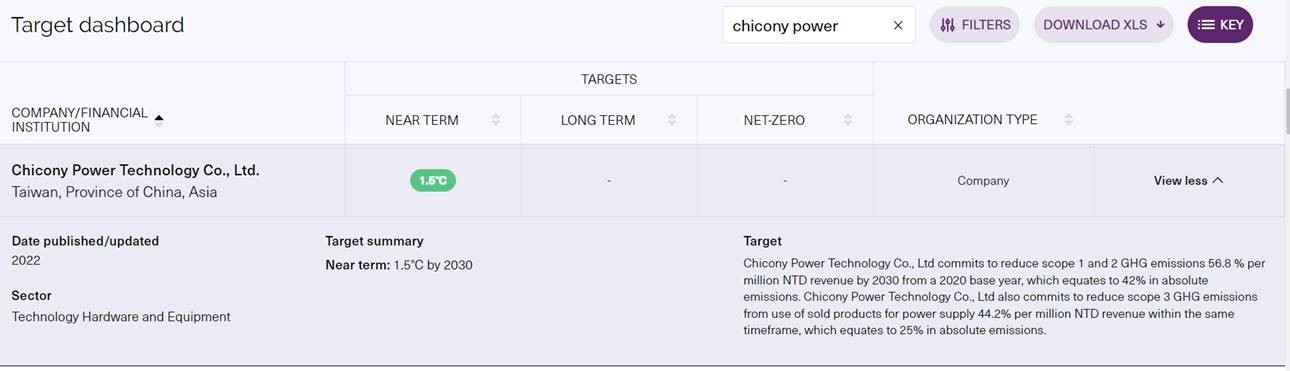Click the Organization Type column header

tap(972, 120)
